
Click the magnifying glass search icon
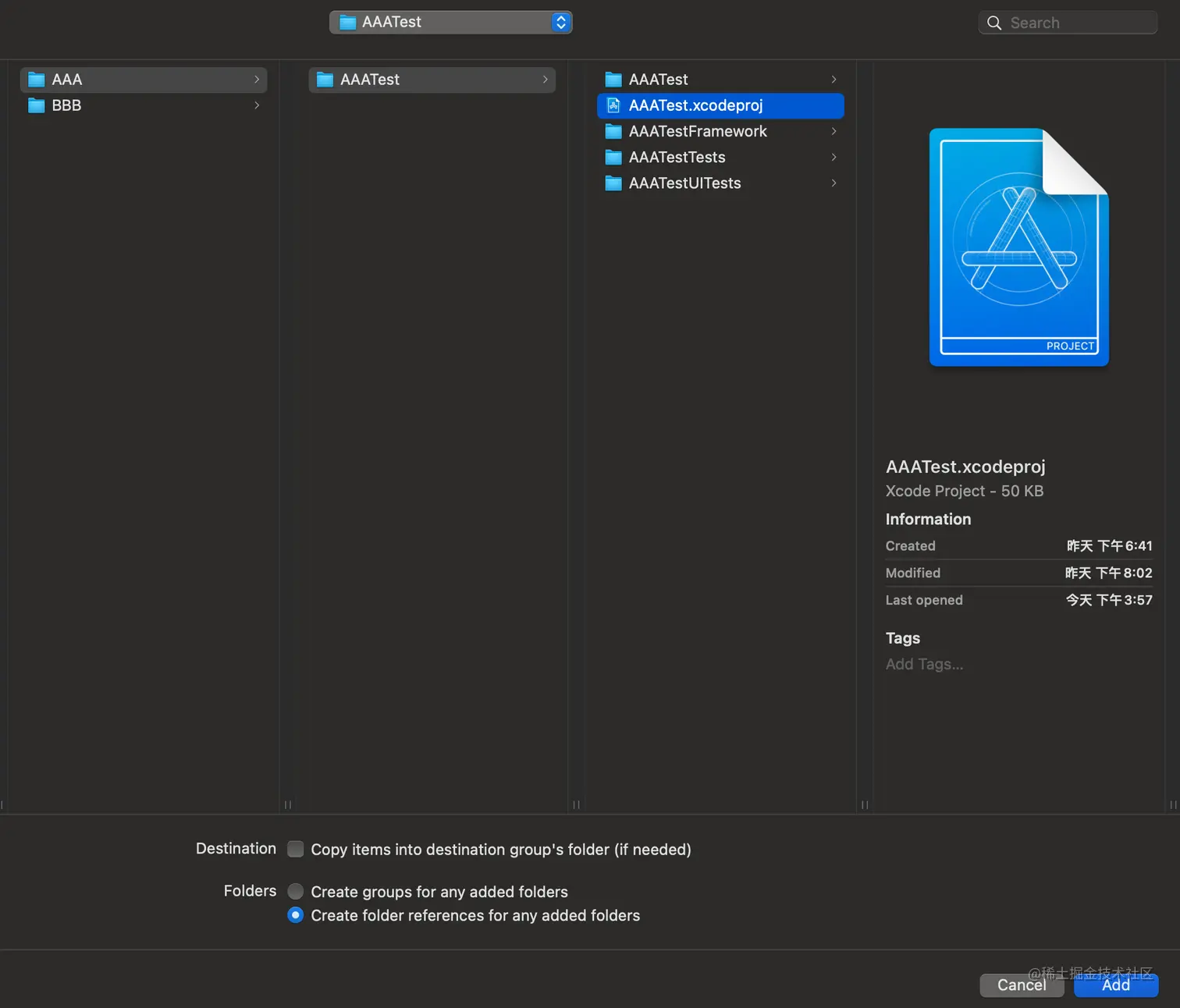(994, 23)
